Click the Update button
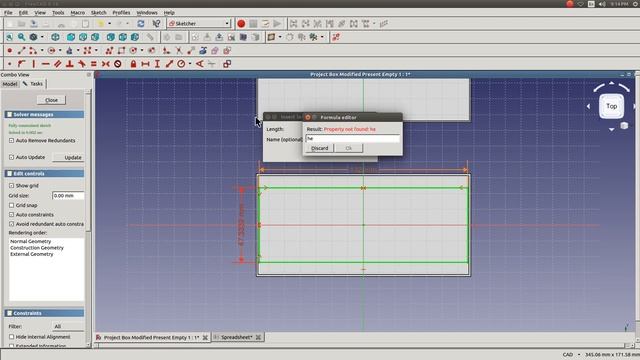 point(69,158)
